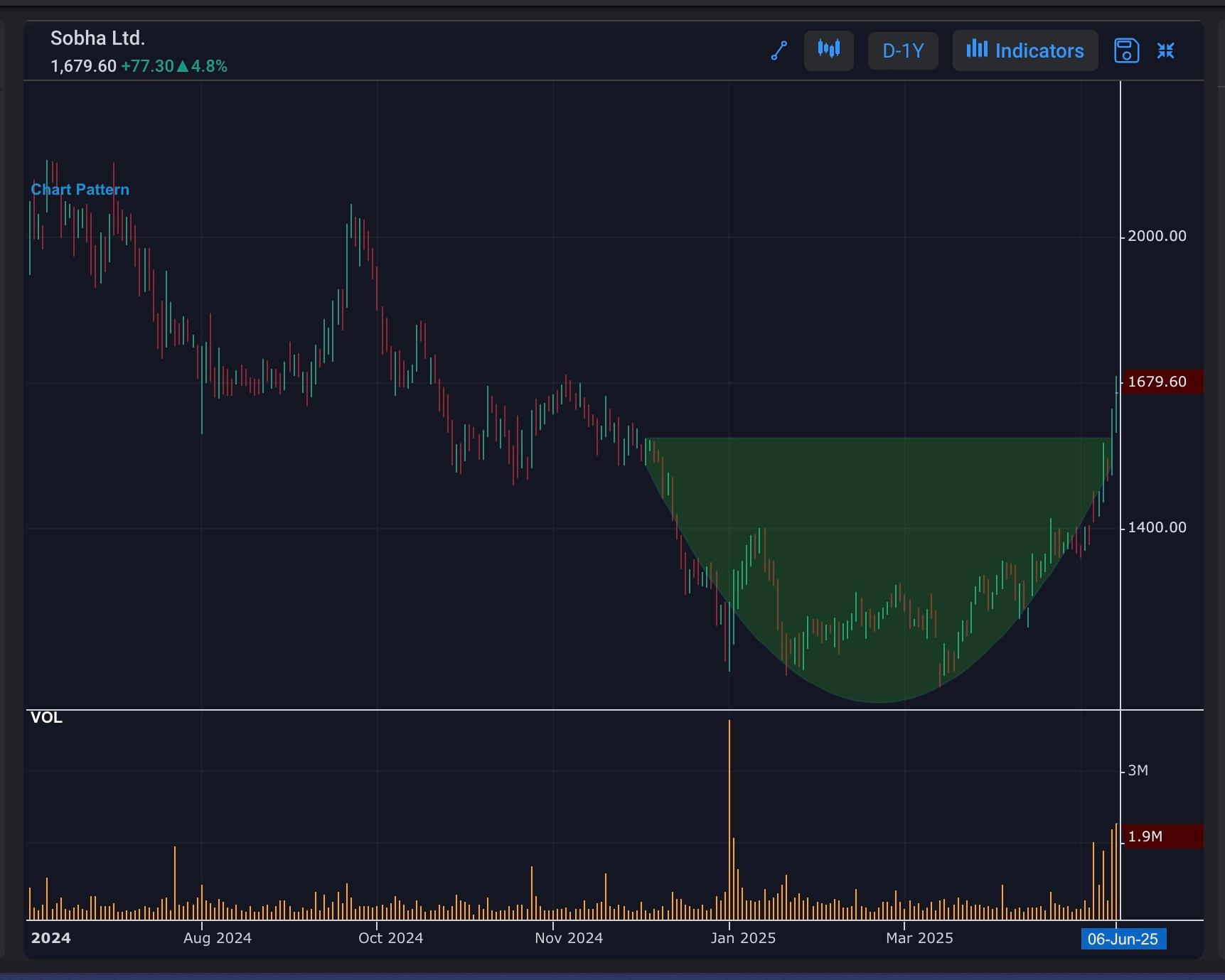This screenshot has height=980, width=1225.
Task: Click the 1679.60 current price tag on axis
Action: tap(1162, 382)
